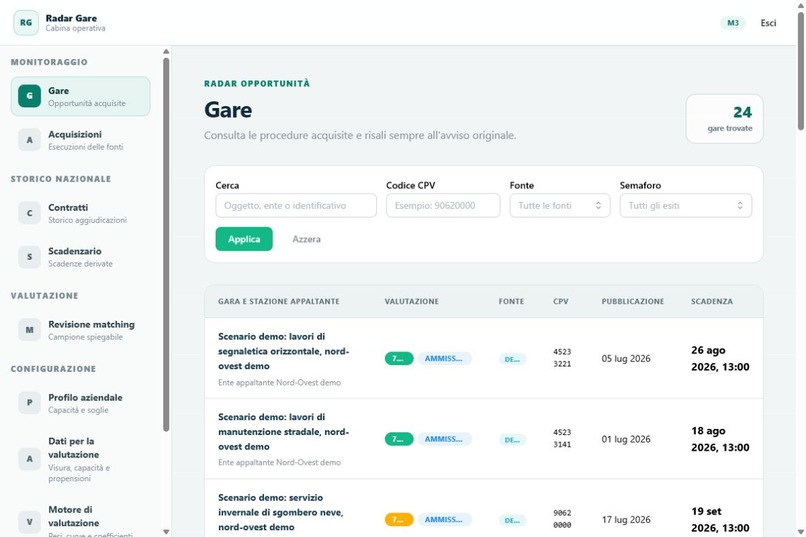Click the Profilo aziendale P icon
Image resolution: width=806 pixels, height=537 pixels.
(x=29, y=403)
